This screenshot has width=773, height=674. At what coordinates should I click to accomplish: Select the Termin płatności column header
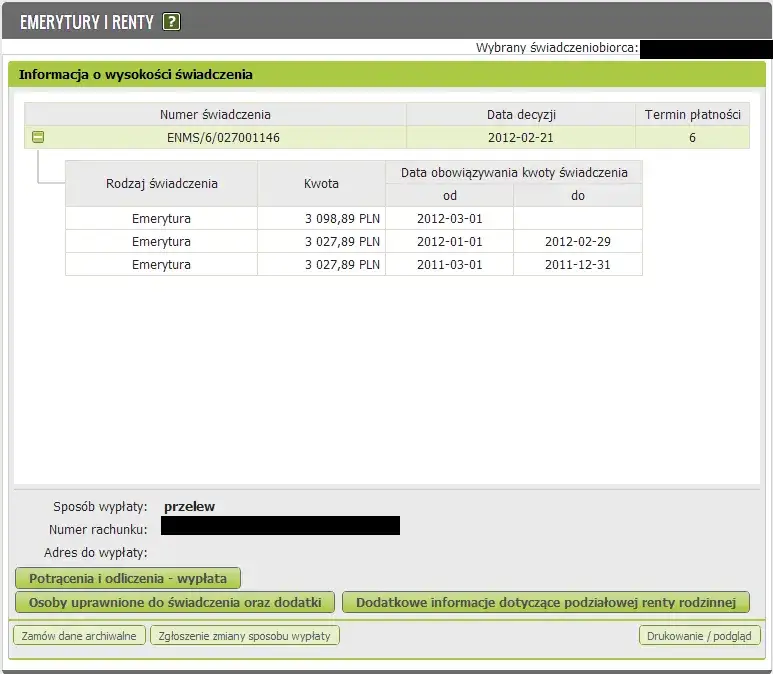point(692,115)
